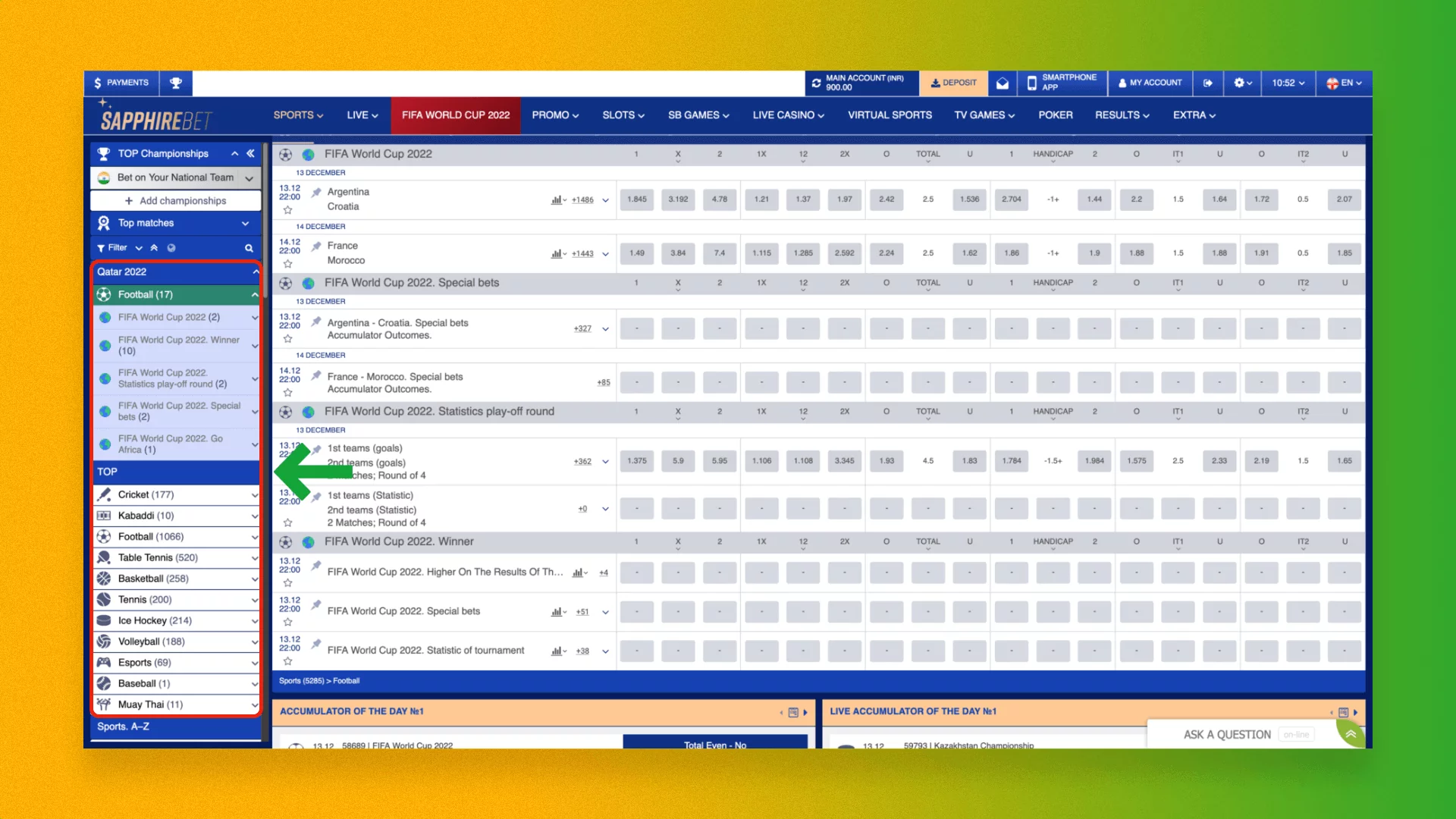Switch to the FIFA WORLD CUP 2022 tab

(x=455, y=115)
